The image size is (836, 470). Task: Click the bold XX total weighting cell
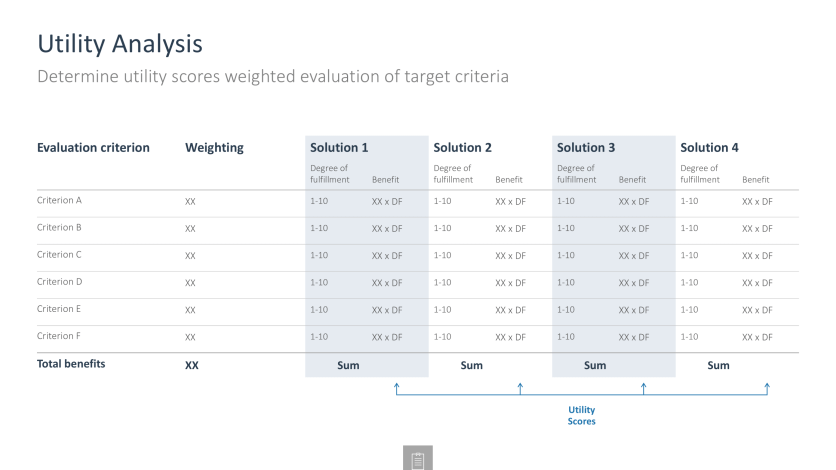[x=192, y=366]
